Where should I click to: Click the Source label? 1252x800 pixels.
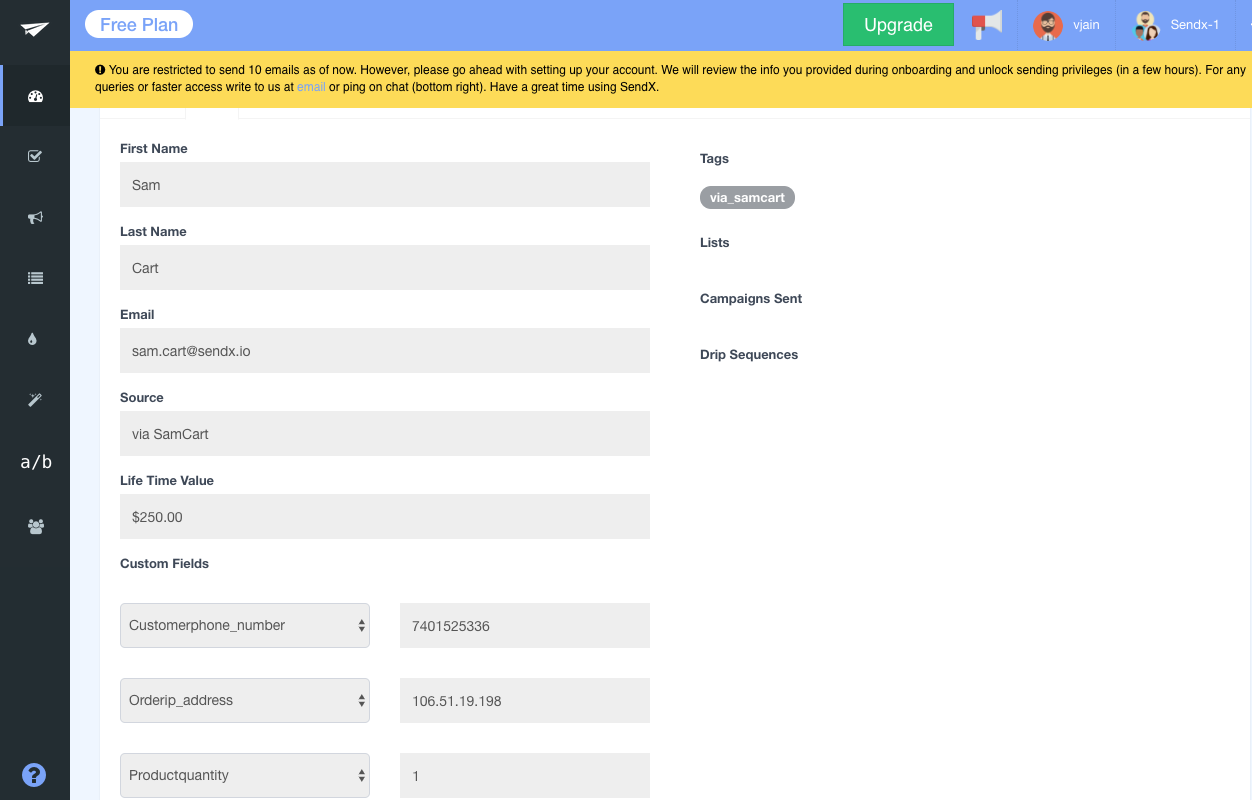(x=142, y=398)
